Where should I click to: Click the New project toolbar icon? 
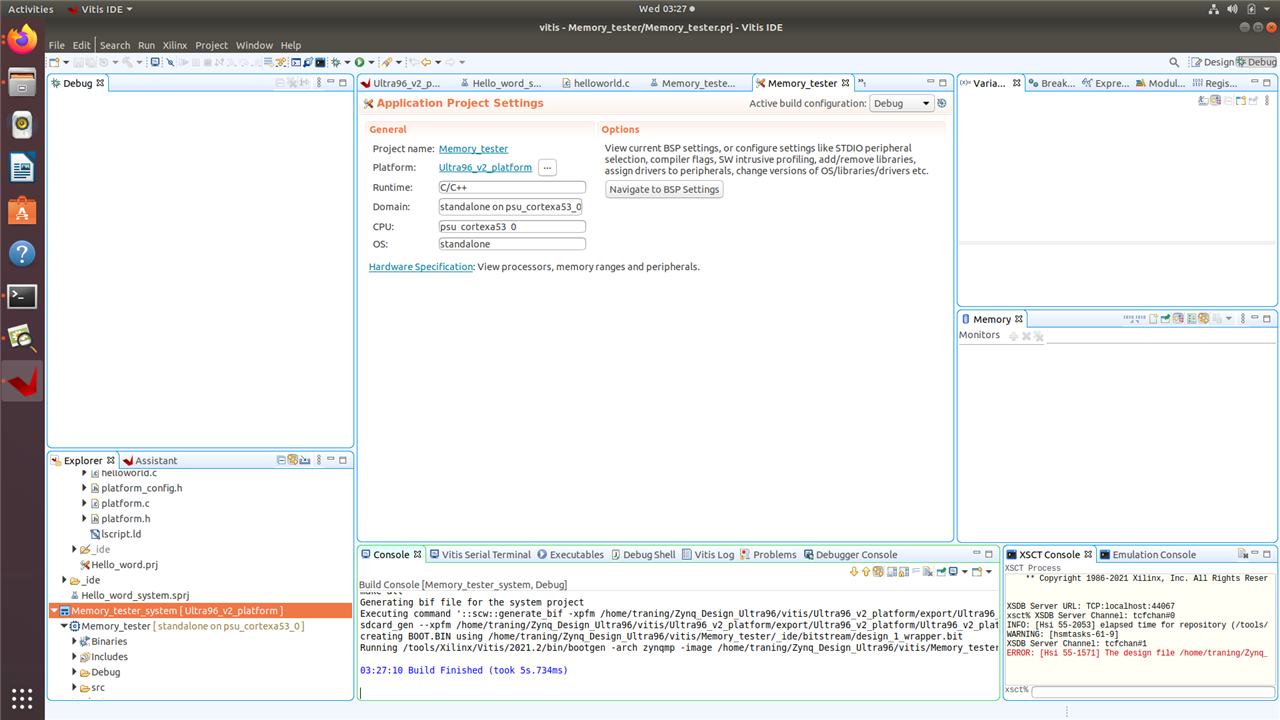coord(54,62)
